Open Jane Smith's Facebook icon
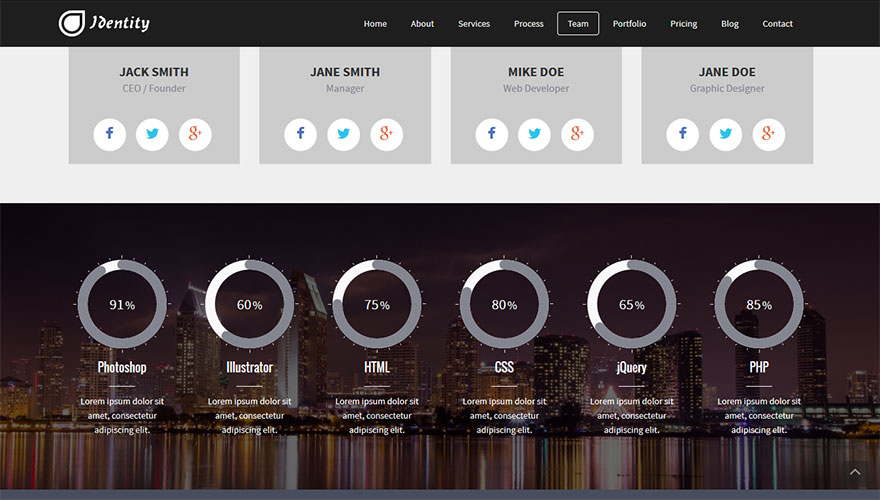 coord(300,134)
